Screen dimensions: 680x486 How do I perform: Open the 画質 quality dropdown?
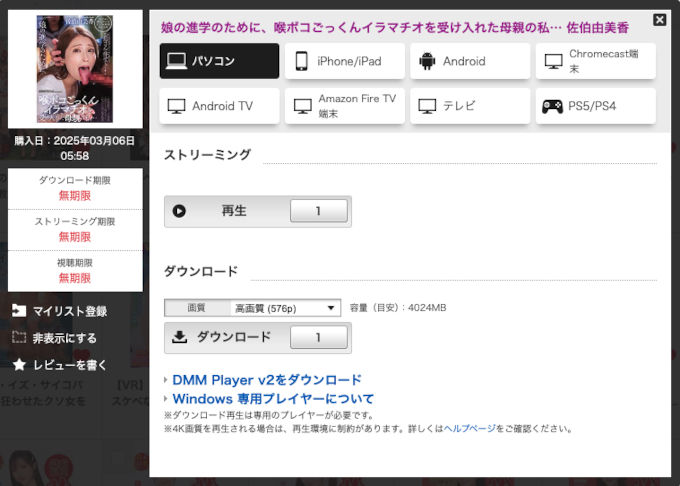point(286,308)
